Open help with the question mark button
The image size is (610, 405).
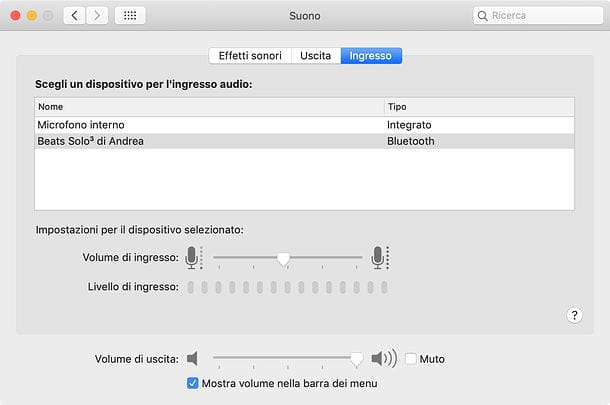(x=574, y=315)
